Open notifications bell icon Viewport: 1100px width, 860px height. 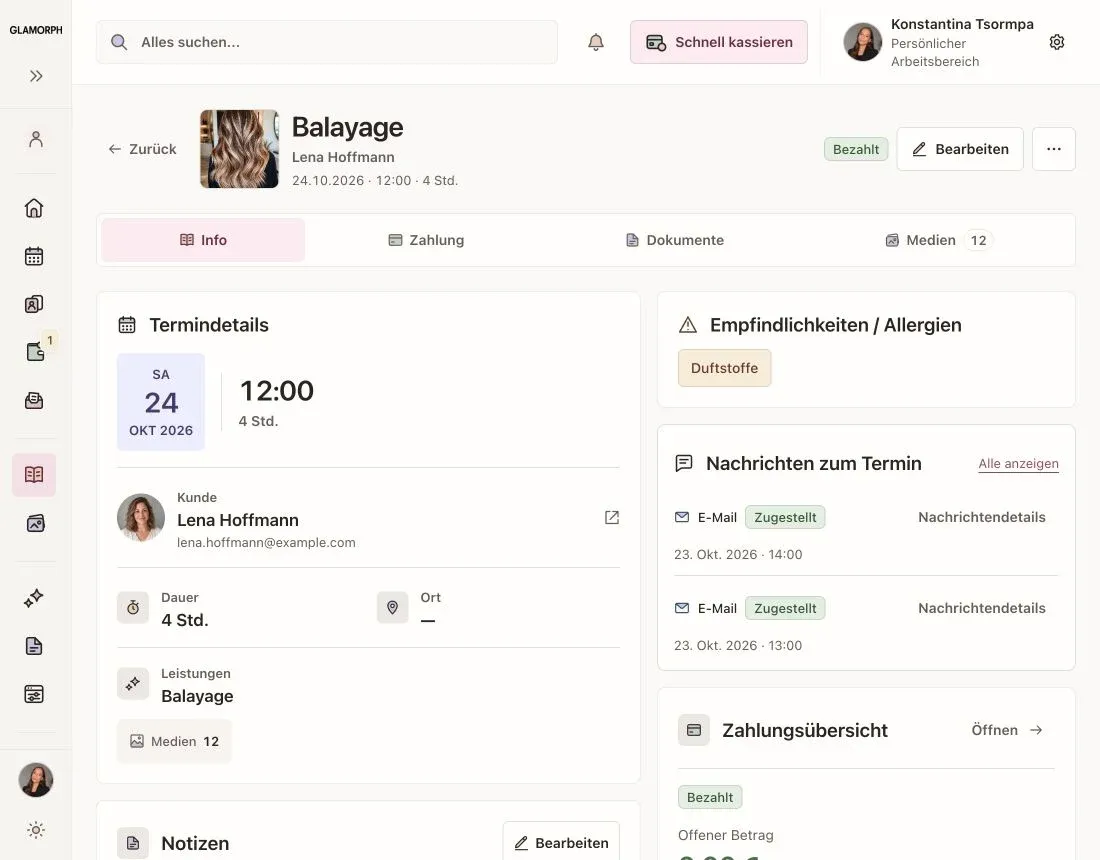[x=596, y=42]
